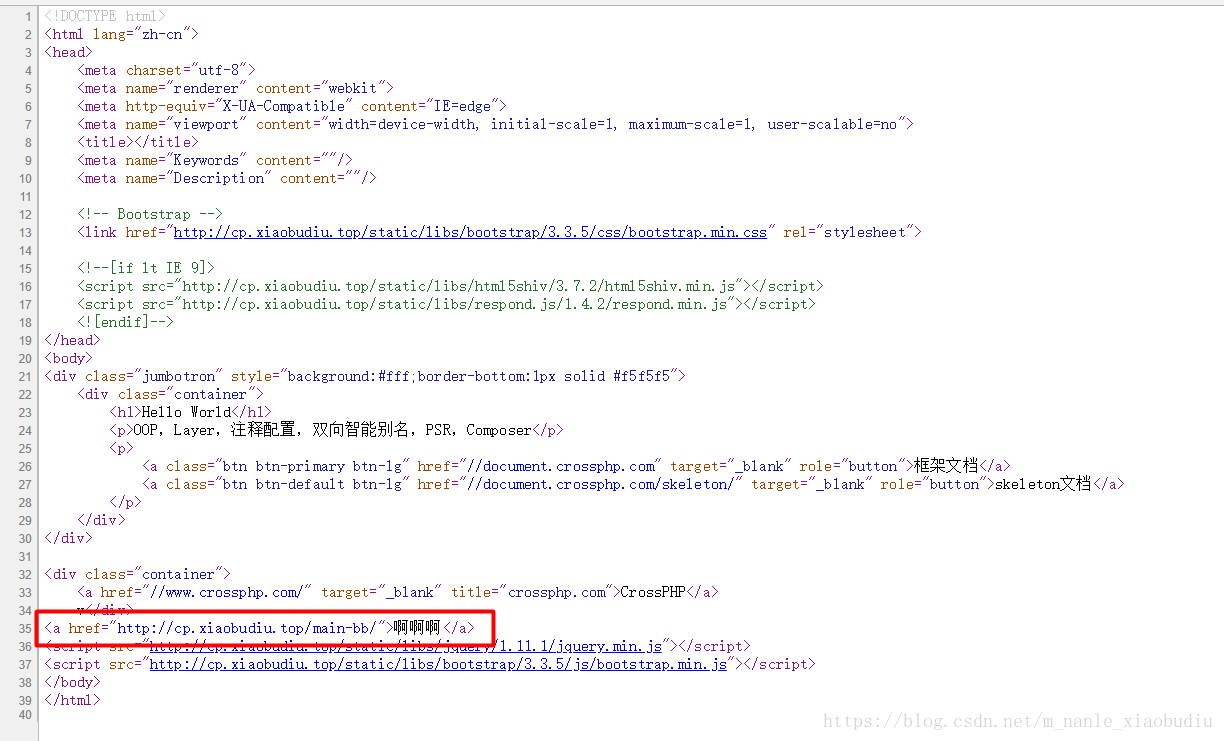Open the jquery.min.js script link
Image resolution: width=1224 pixels, height=741 pixels.
pos(405,646)
